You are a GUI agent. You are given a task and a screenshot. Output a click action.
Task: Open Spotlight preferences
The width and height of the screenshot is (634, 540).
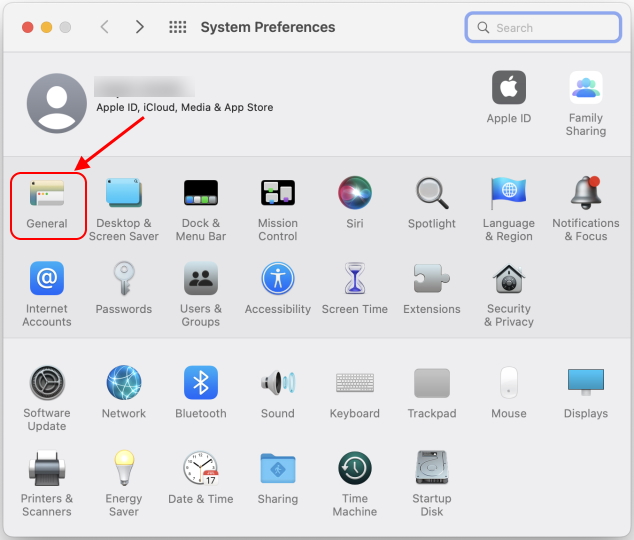(432, 203)
